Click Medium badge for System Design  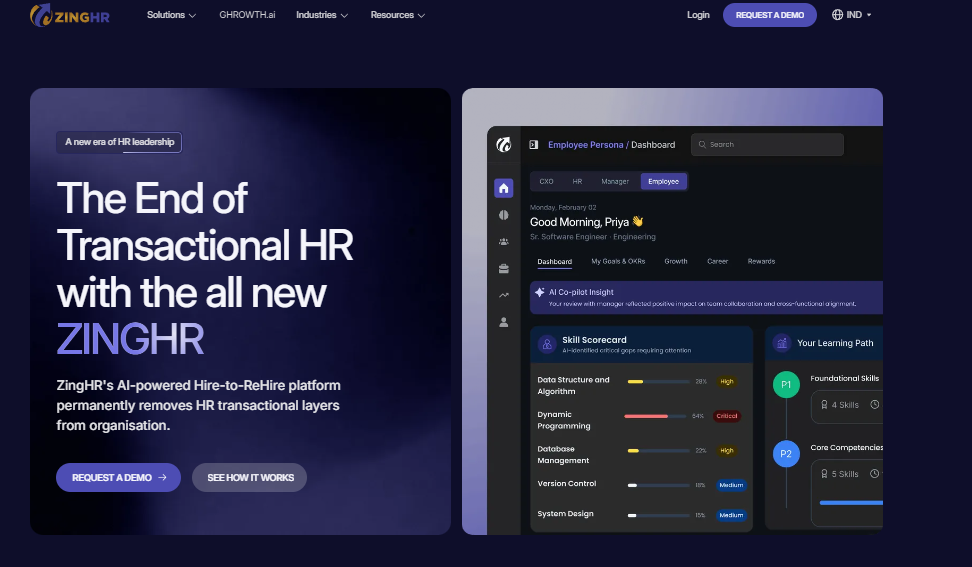pos(731,515)
